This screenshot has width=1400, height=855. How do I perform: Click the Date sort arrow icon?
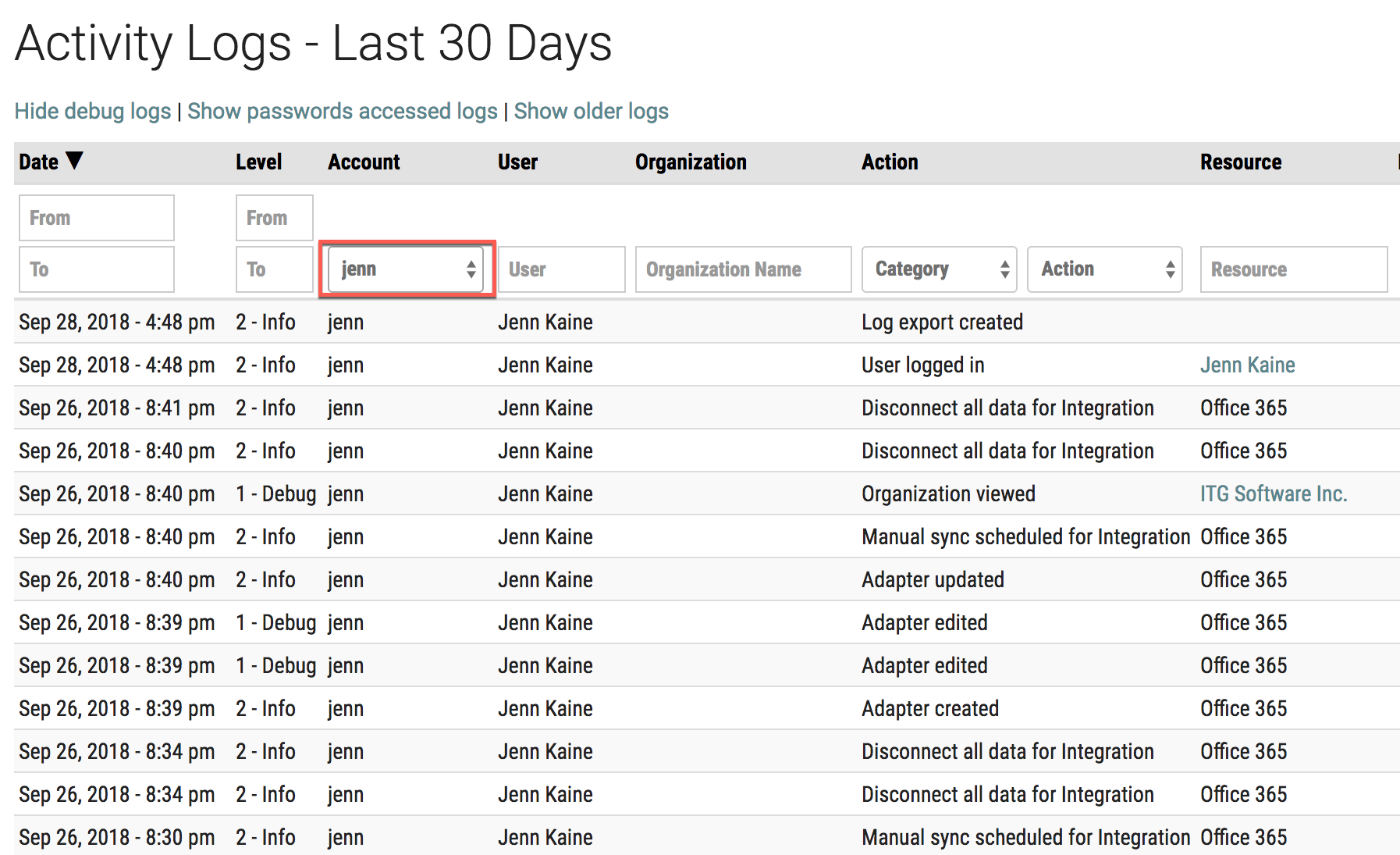[x=74, y=161]
